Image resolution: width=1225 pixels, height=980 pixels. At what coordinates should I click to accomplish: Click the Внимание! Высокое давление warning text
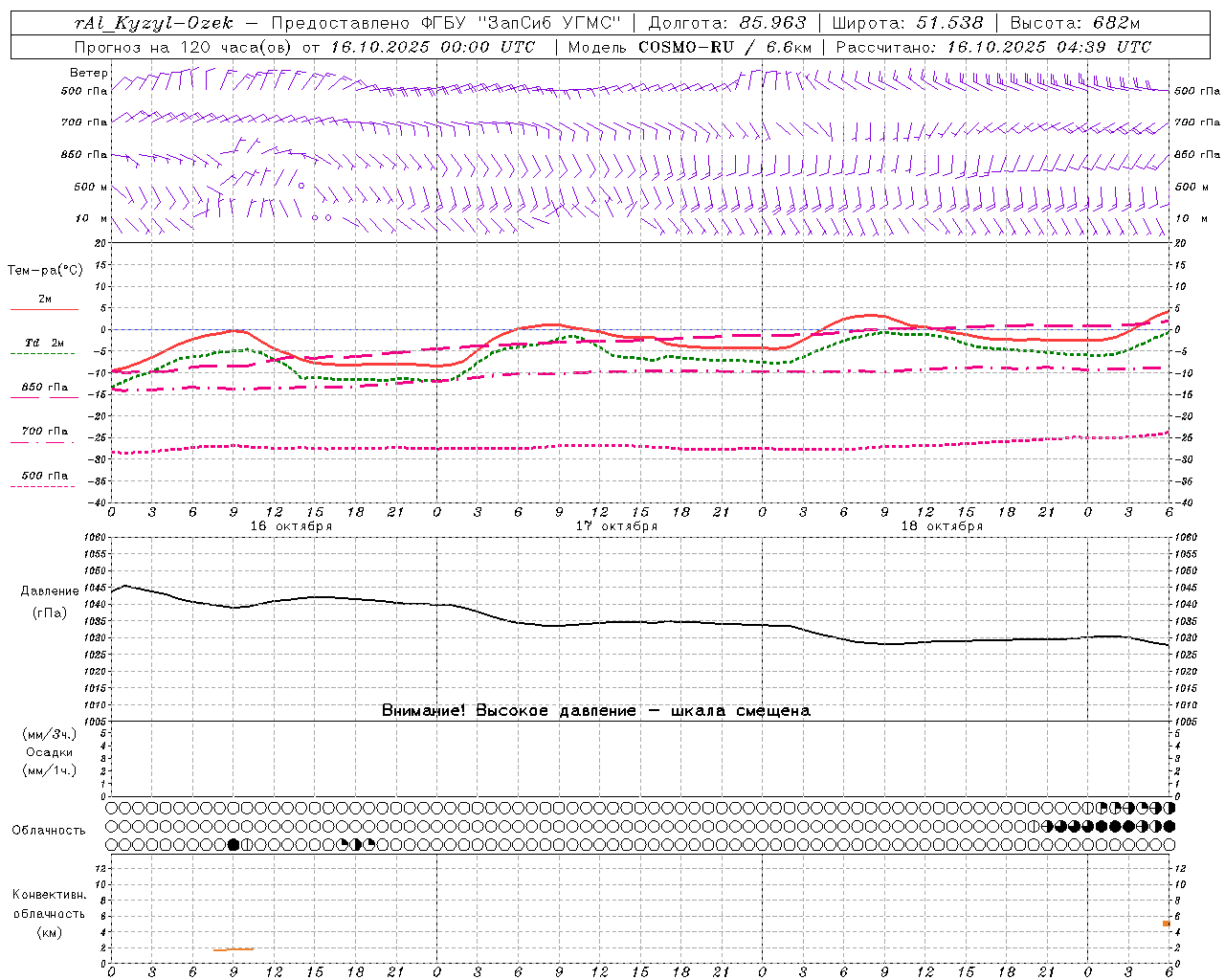(595, 710)
